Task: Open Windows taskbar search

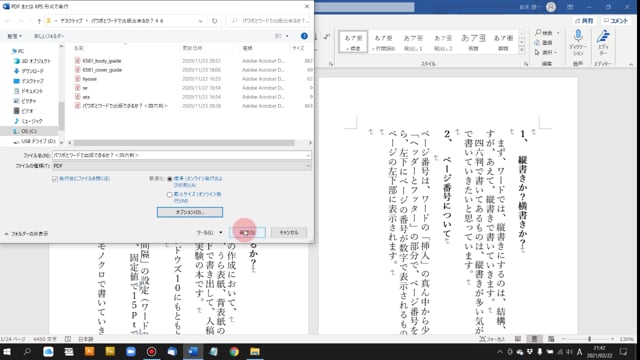Action: [x=27, y=351]
